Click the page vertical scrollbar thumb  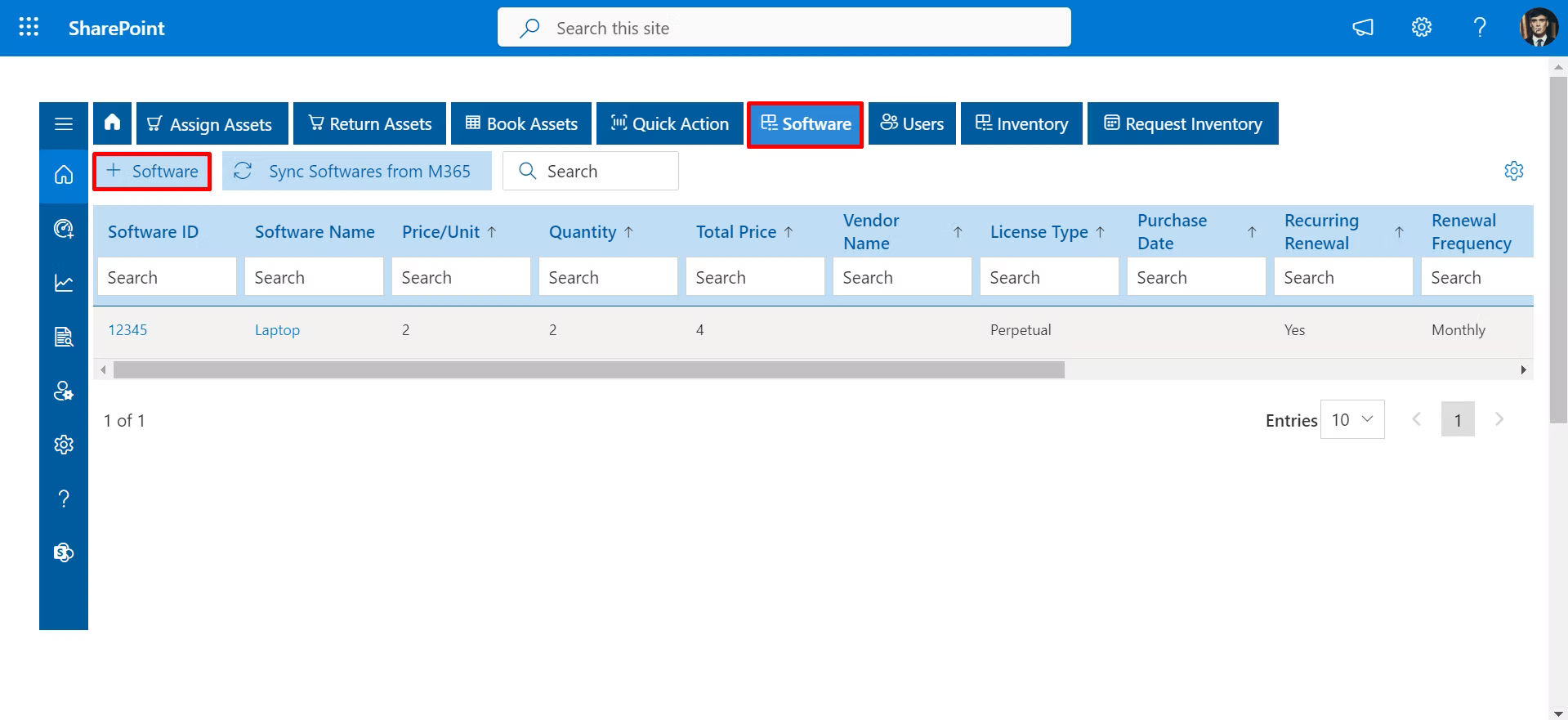pos(1558,250)
